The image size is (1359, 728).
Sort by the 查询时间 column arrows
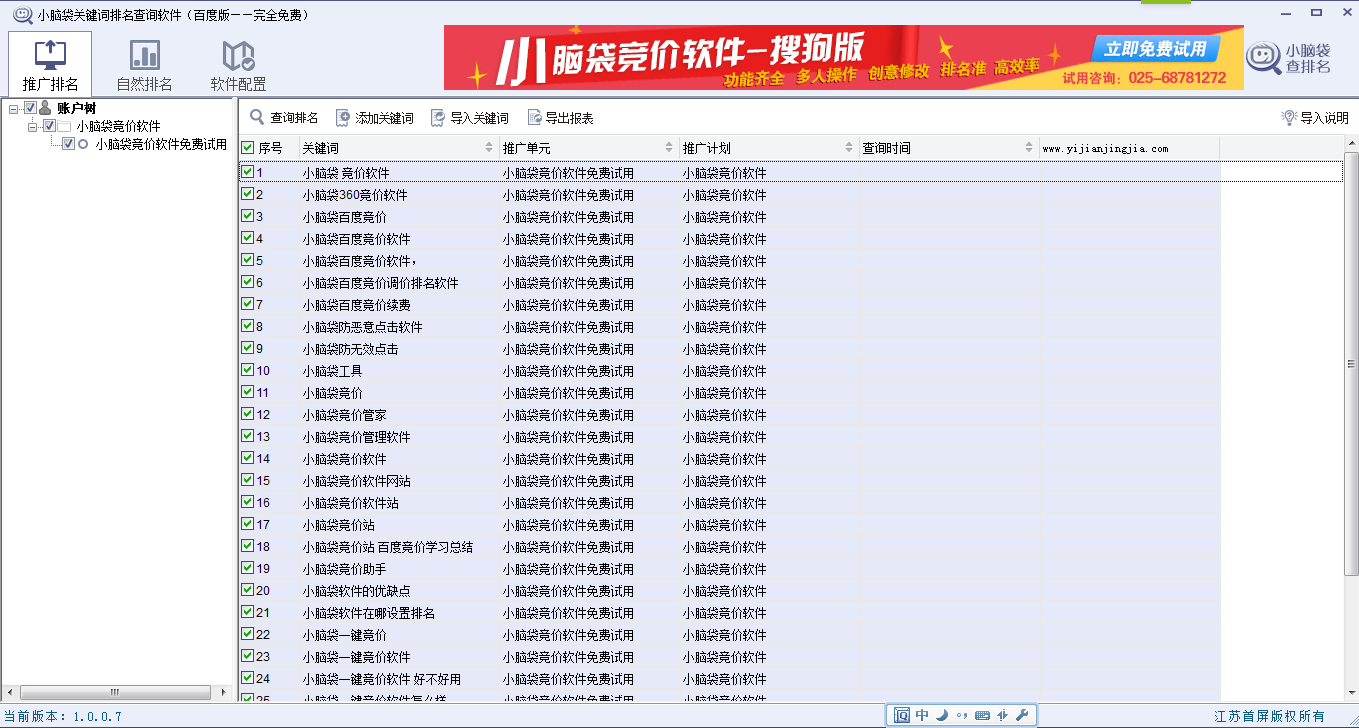click(x=1029, y=148)
